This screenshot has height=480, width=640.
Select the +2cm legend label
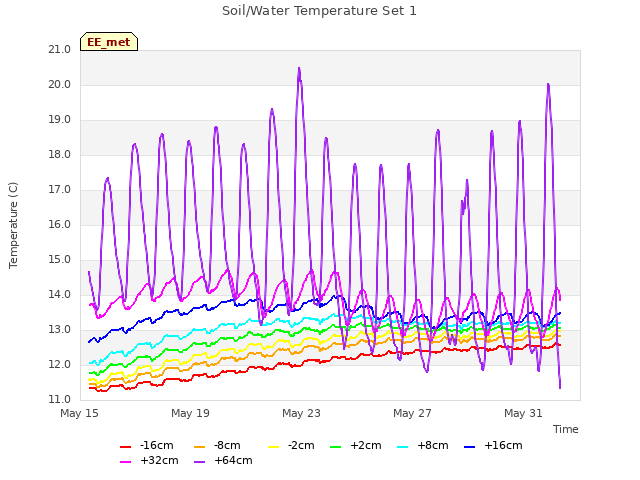tap(366, 445)
